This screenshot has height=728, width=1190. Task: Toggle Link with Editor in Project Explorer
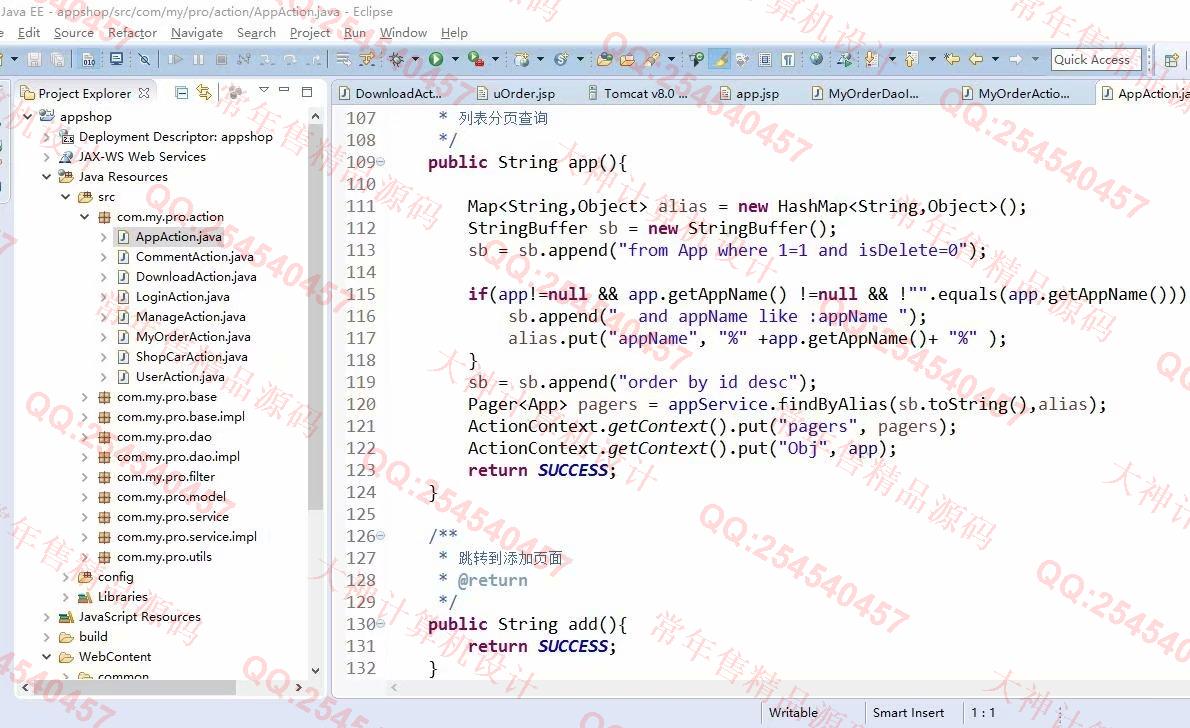point(204,93)
